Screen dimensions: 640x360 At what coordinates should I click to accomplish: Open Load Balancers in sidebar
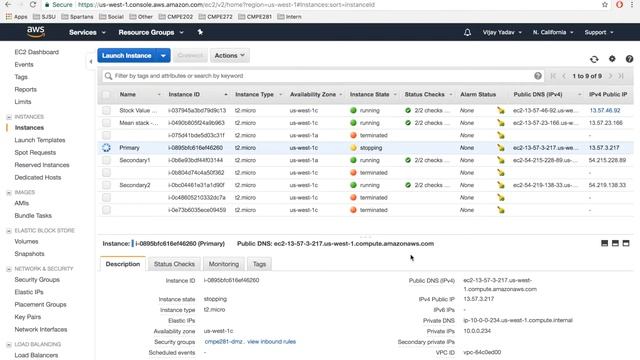click(36, 355)
